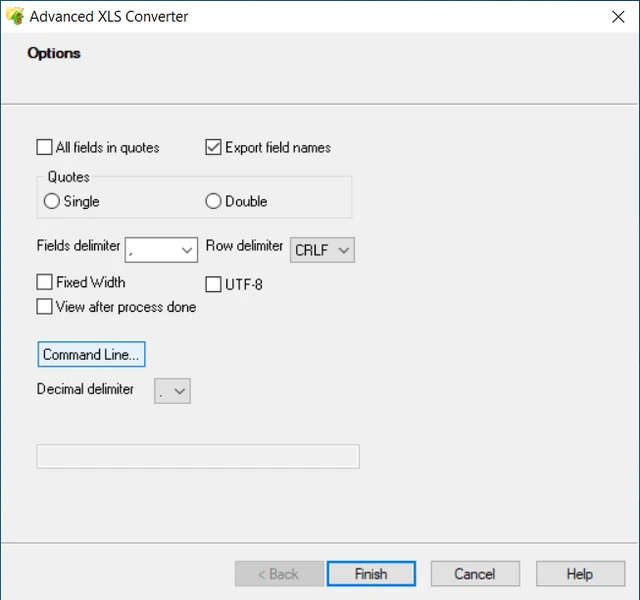
Task: Close the Advanced XLS Converter window
Action: (618, 17)
